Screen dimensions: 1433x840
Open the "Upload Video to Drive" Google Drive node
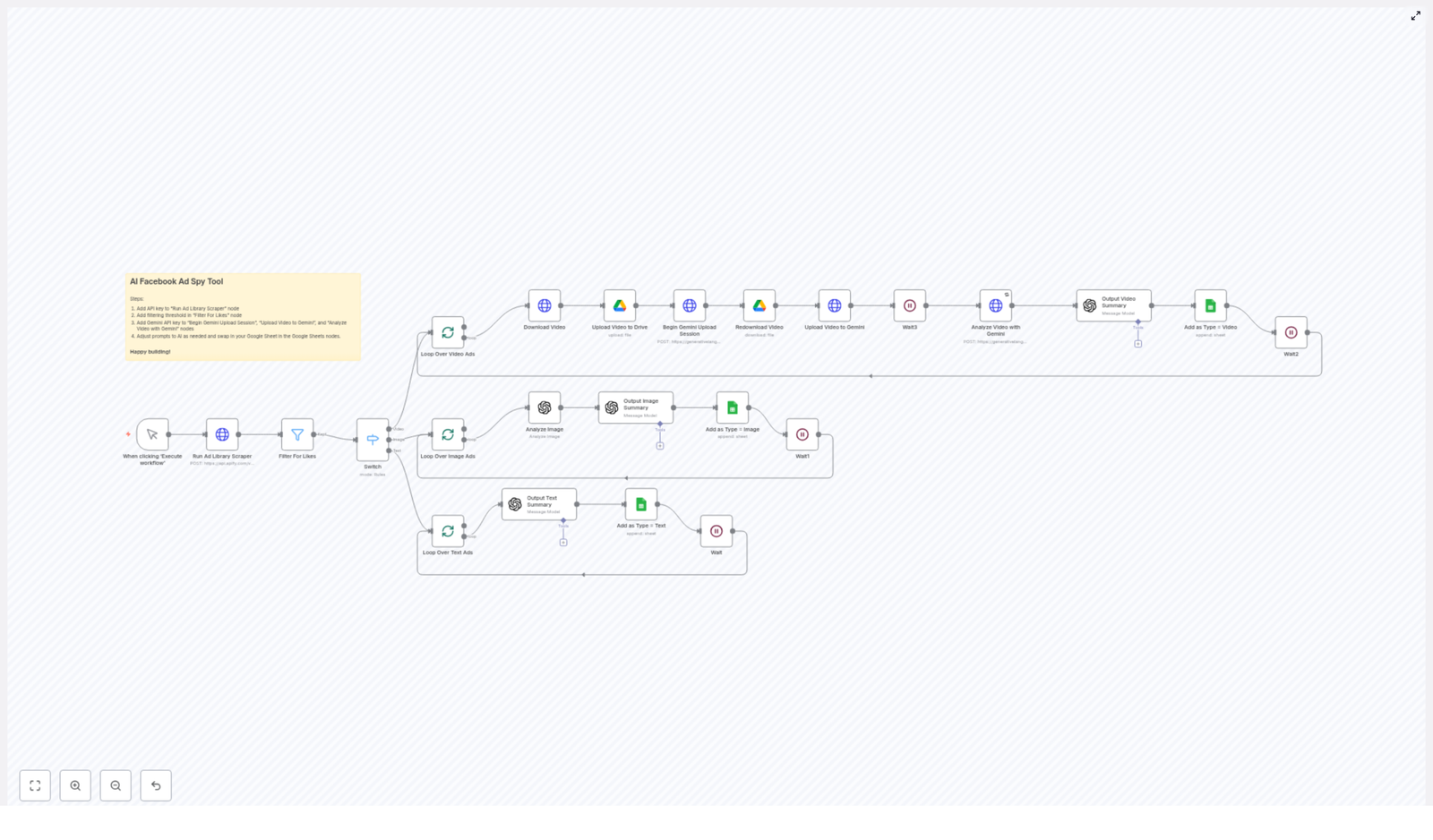coord(619,304)
